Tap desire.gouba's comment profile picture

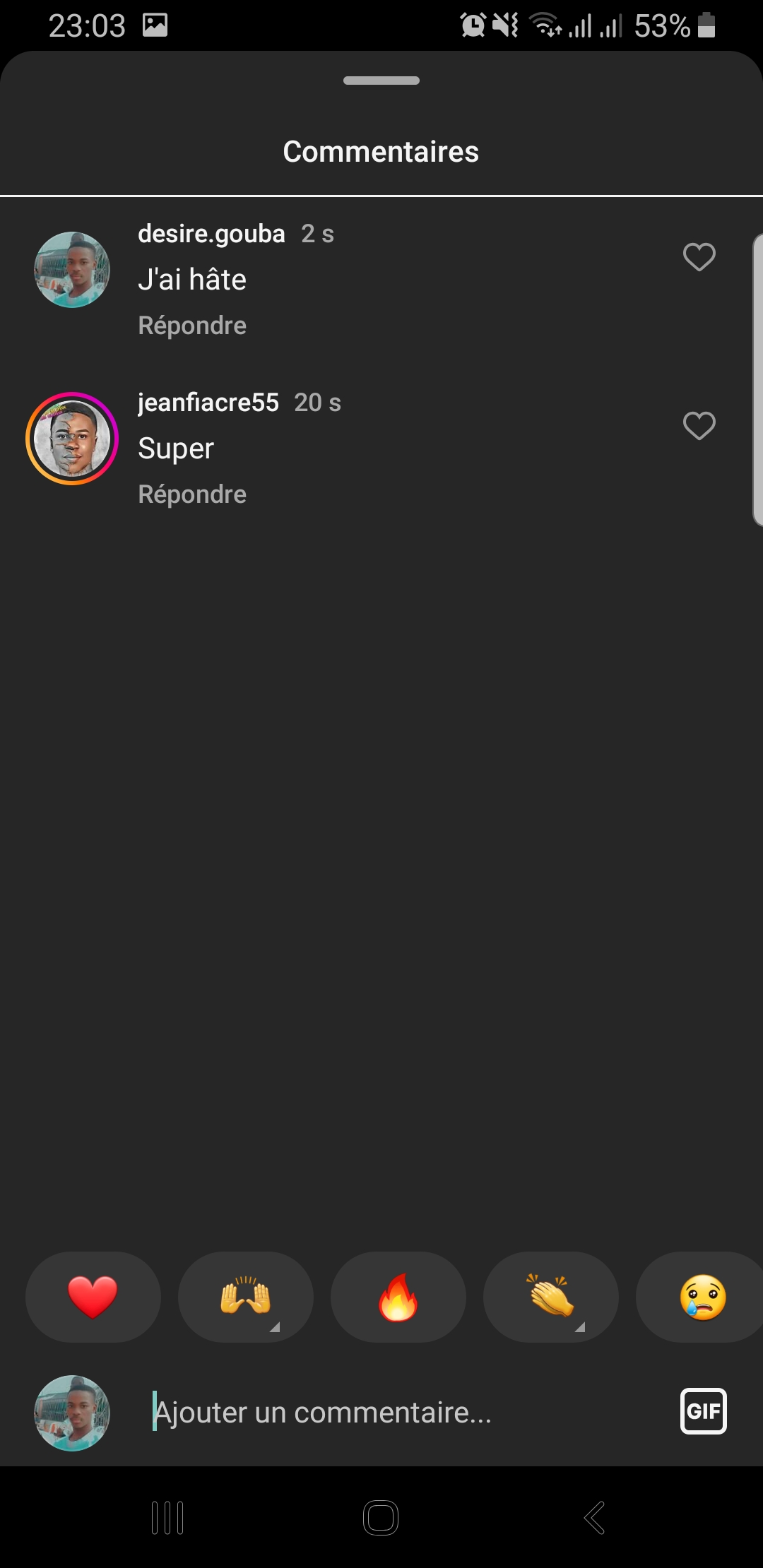tap(72, 270)
